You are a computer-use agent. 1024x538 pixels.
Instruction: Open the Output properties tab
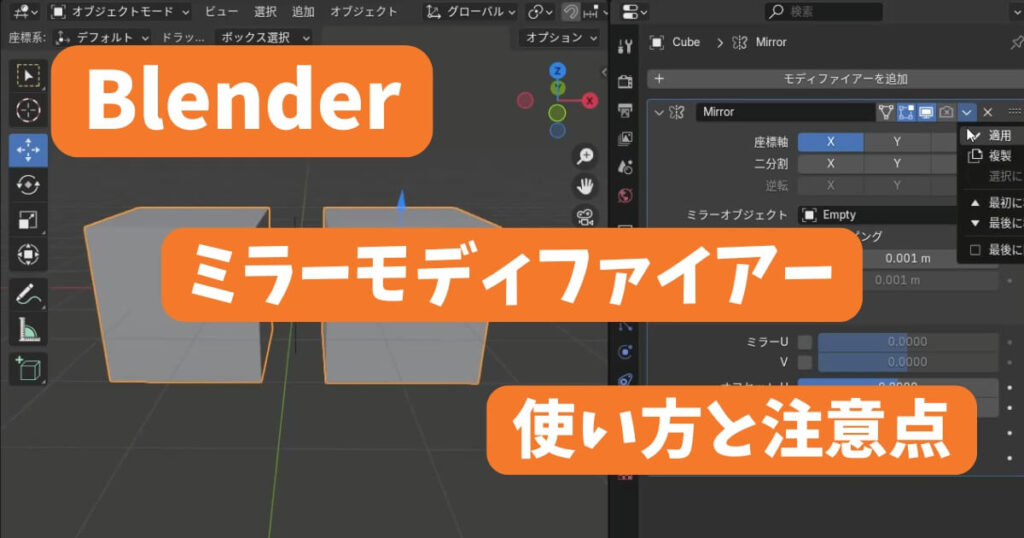(625, 110)
